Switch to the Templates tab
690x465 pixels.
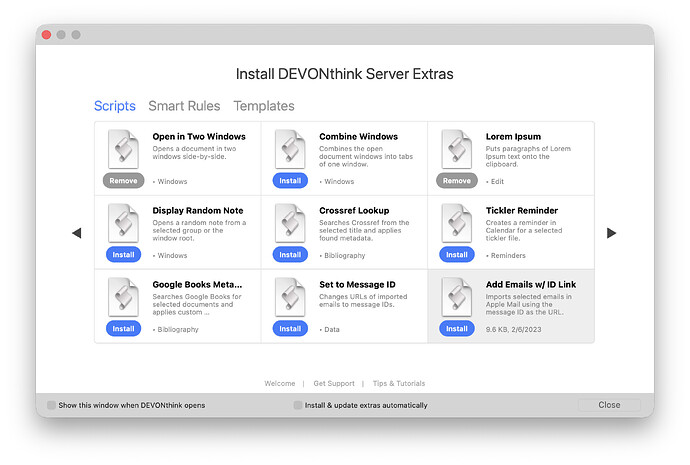pos(264,106)
